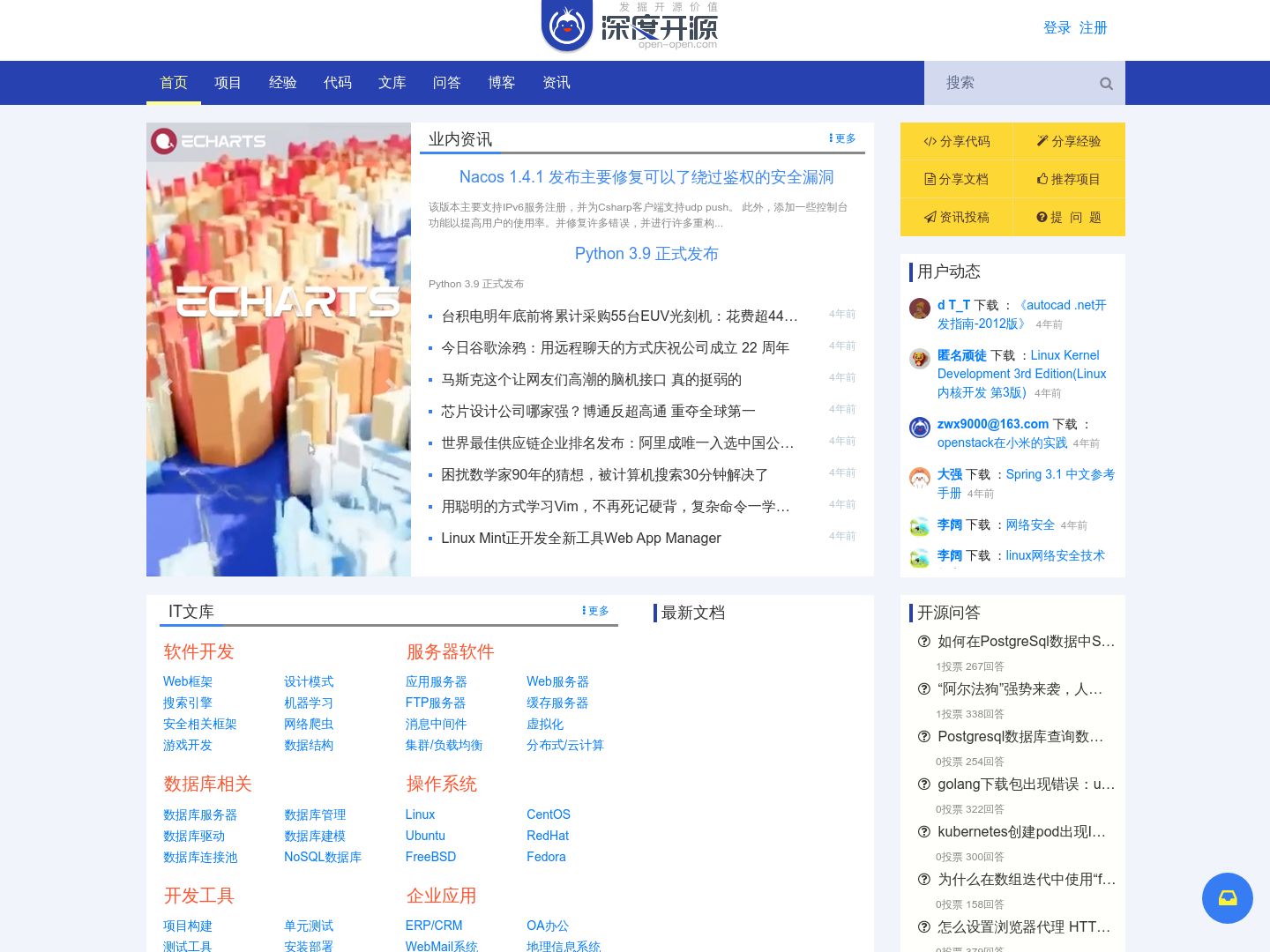
Task: Open 怎么设置浏览器代理 question link
Action: tap(1024, 927)
